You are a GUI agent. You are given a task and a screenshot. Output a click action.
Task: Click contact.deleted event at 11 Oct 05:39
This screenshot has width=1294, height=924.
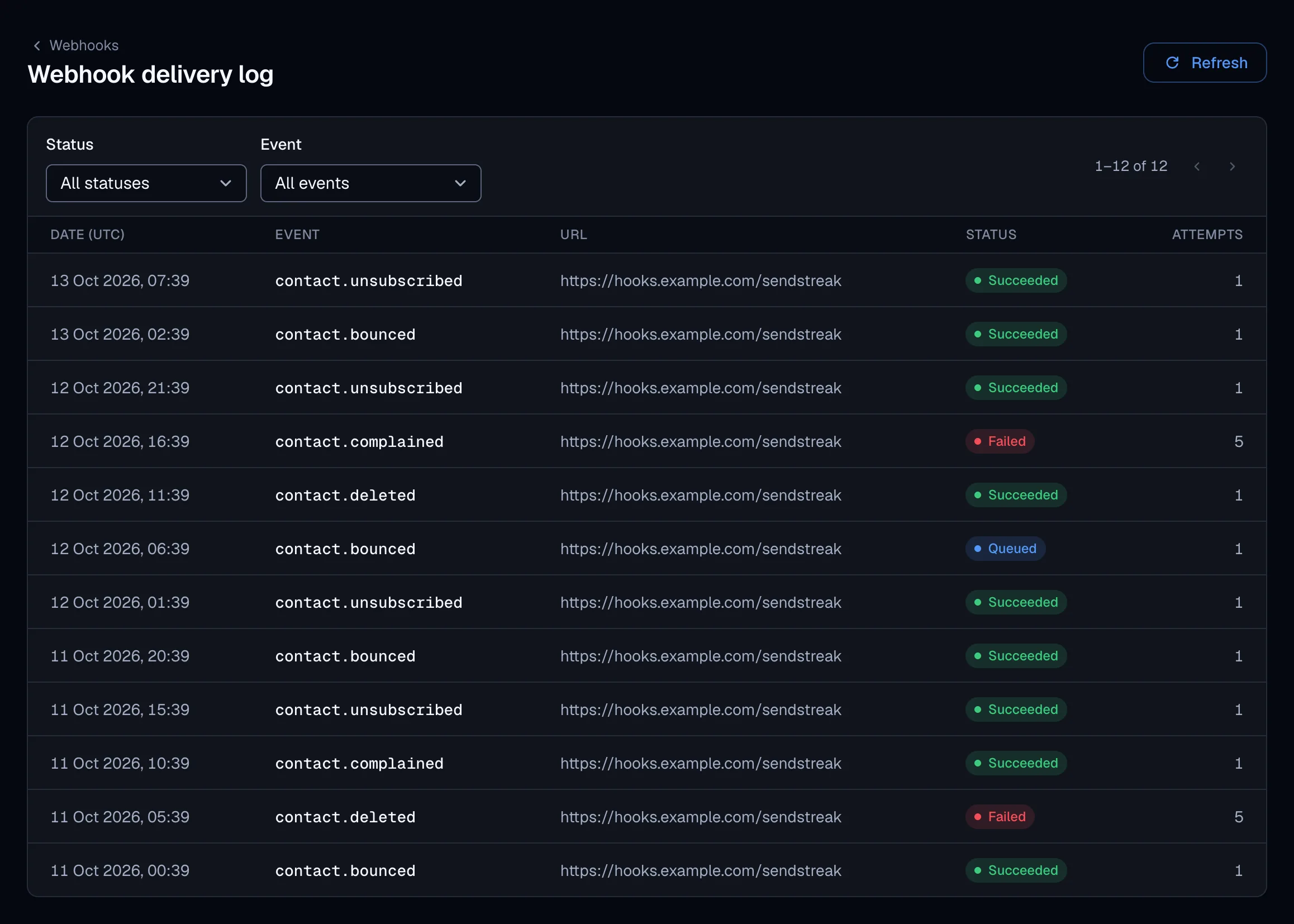[x=345, y=817]
